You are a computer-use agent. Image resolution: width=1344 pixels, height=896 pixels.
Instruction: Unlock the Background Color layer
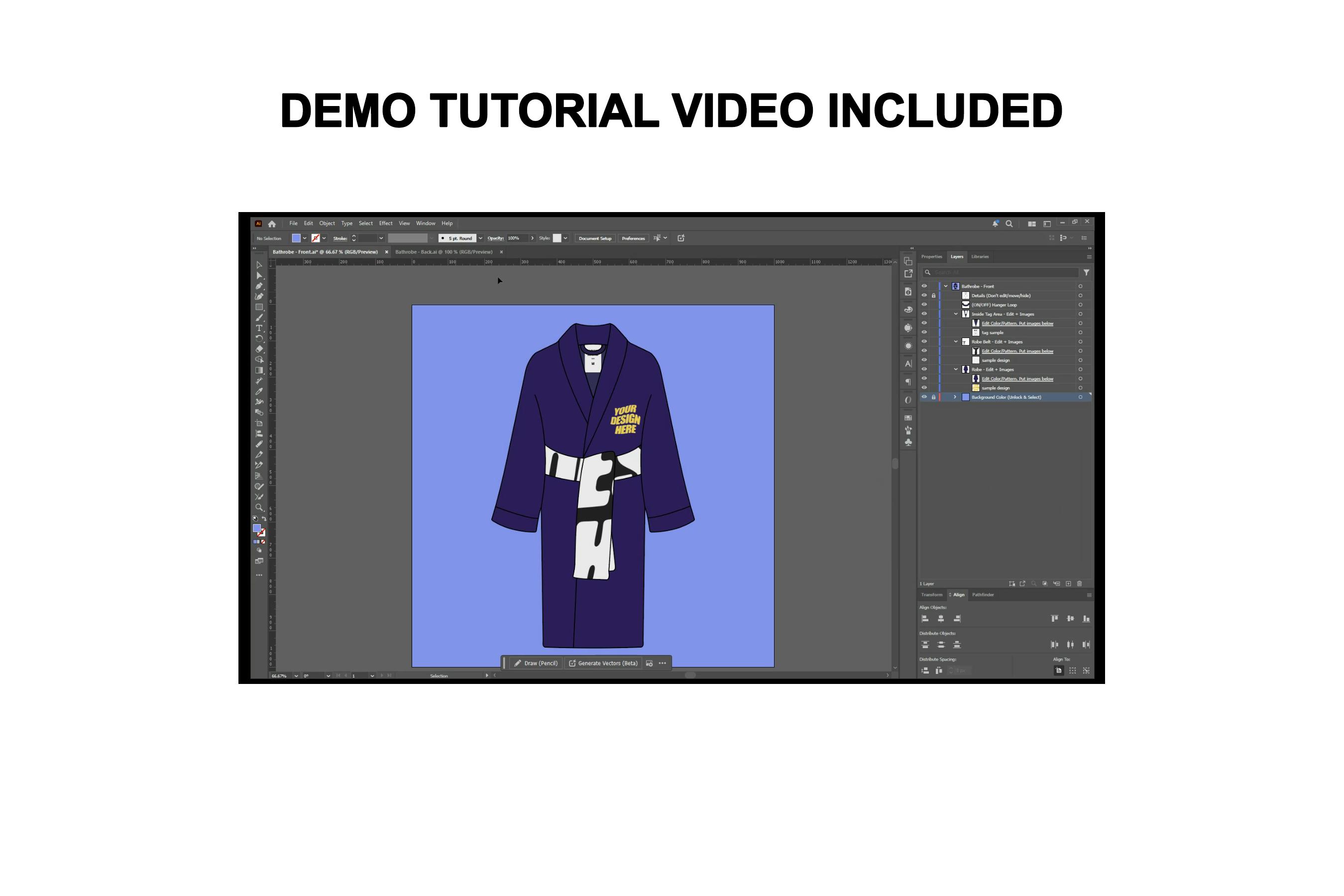(934, 397)
